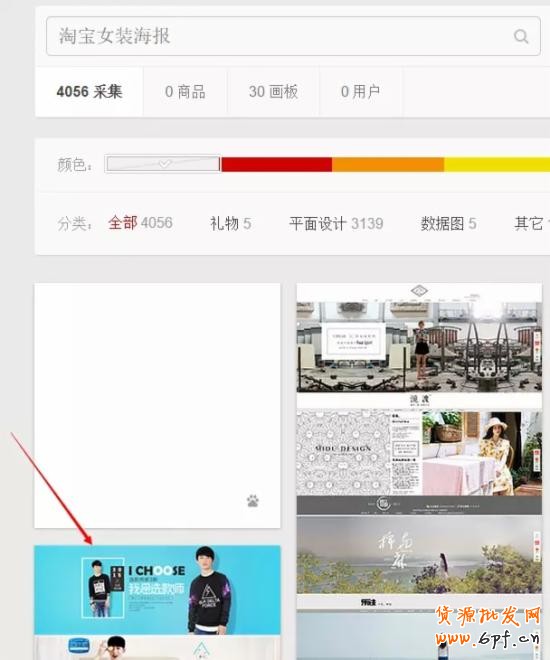Open the blank white collection card
Viewport: 550px width, 660px height.
157,405
